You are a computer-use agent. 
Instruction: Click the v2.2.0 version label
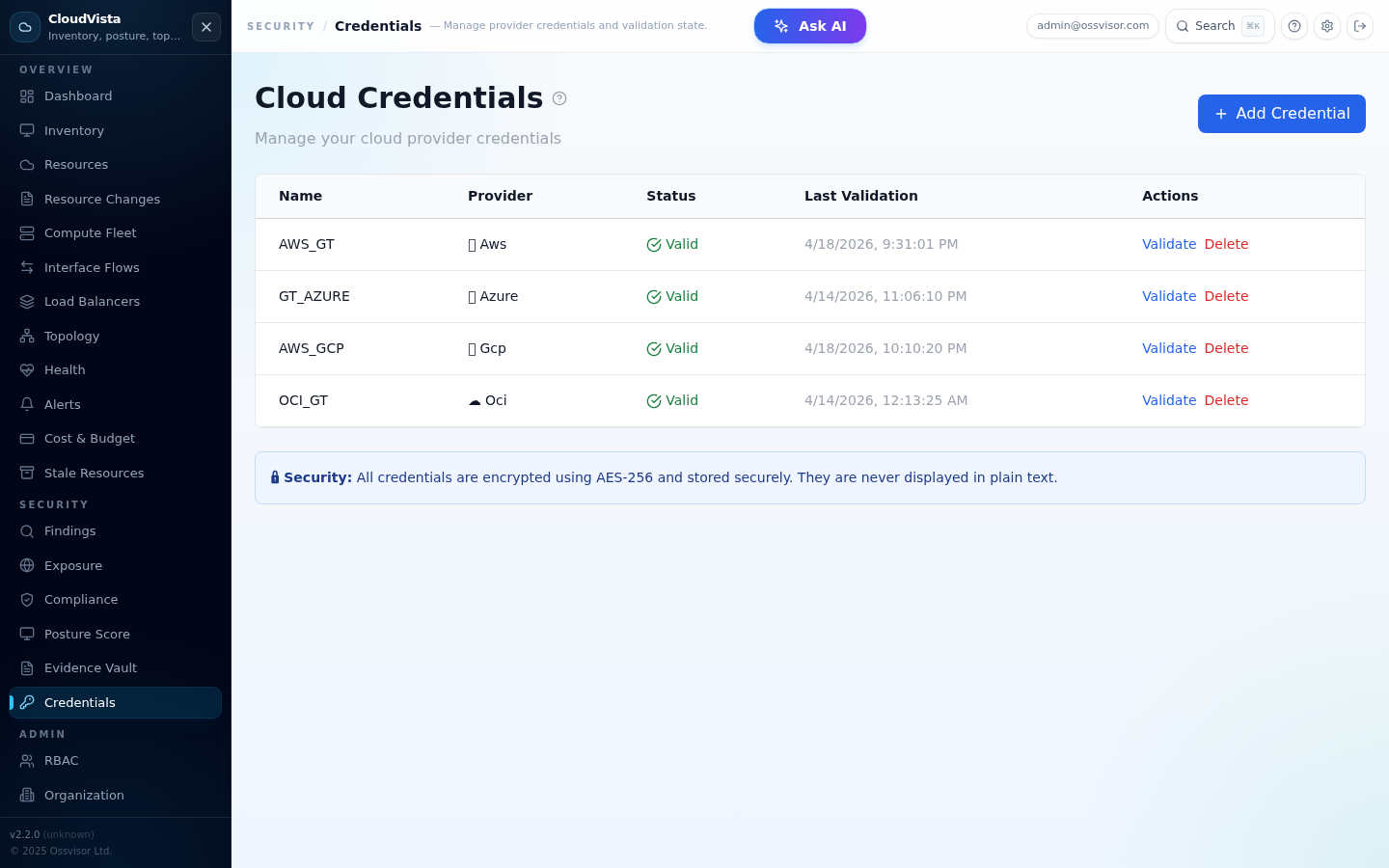pos(24,834)
